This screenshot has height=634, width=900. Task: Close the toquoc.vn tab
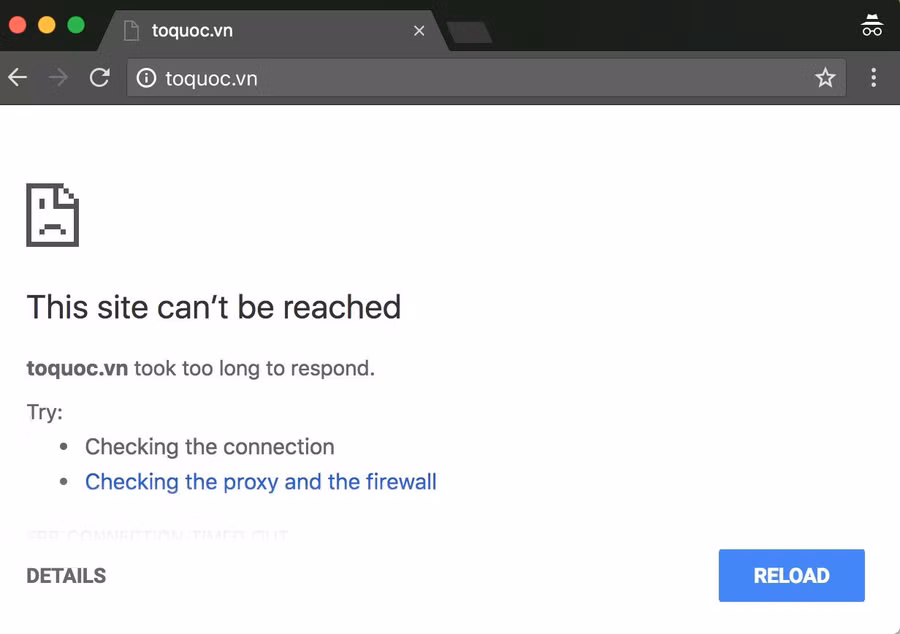pyautogui.click(x=419, y=31)
